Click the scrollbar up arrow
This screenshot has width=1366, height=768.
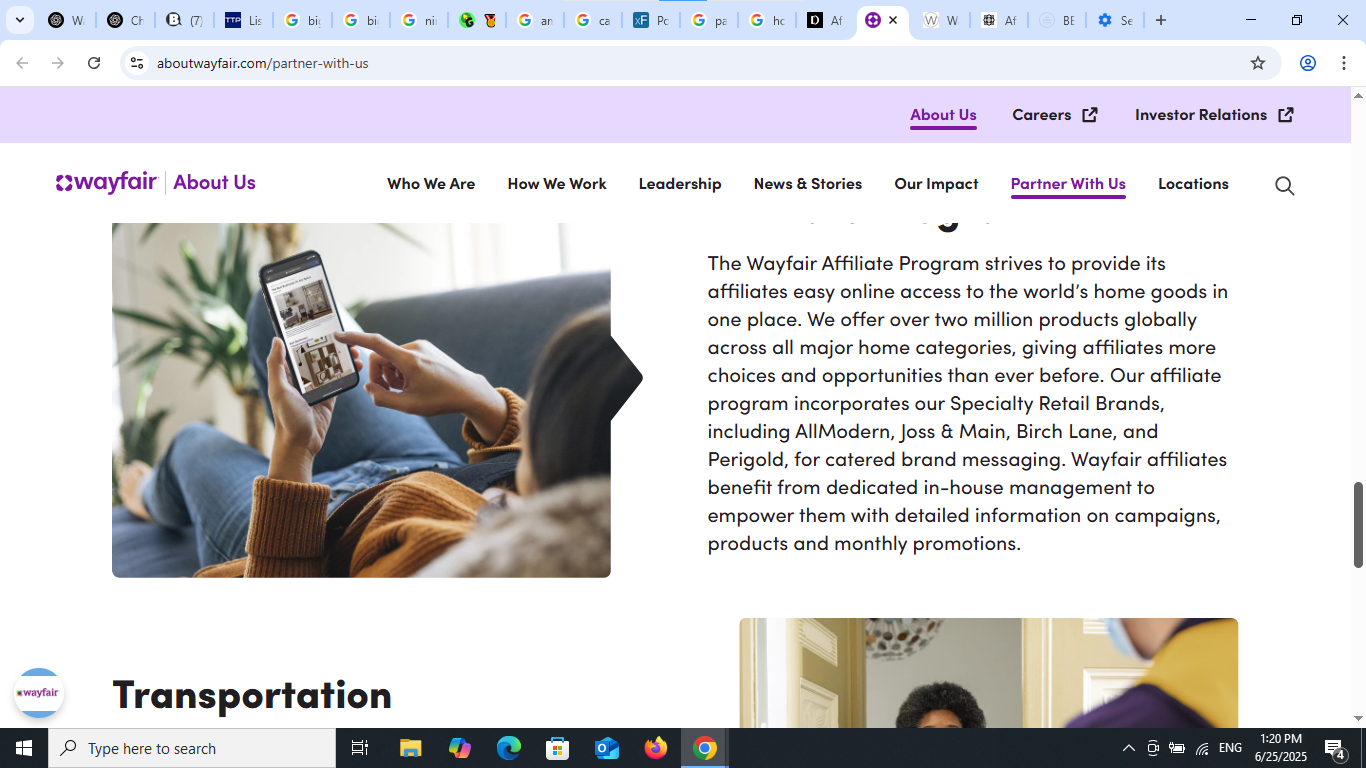[1358, 95]
